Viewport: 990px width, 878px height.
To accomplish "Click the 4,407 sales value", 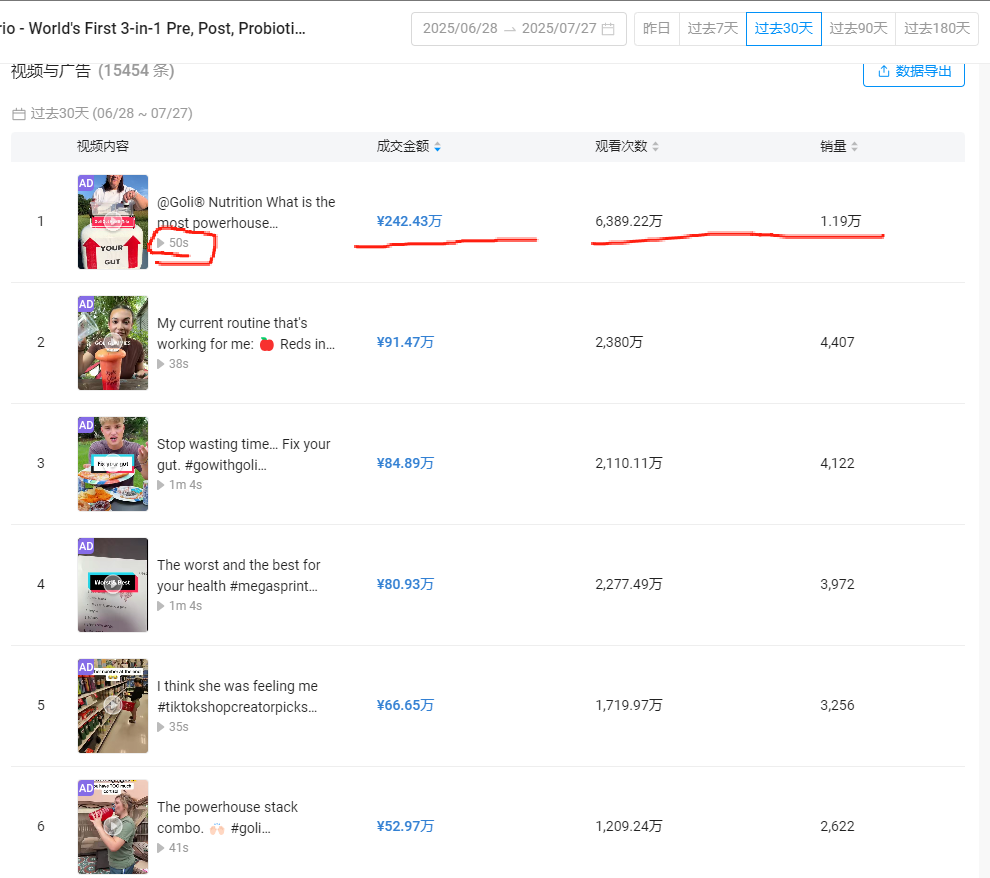I will [837, 343].
